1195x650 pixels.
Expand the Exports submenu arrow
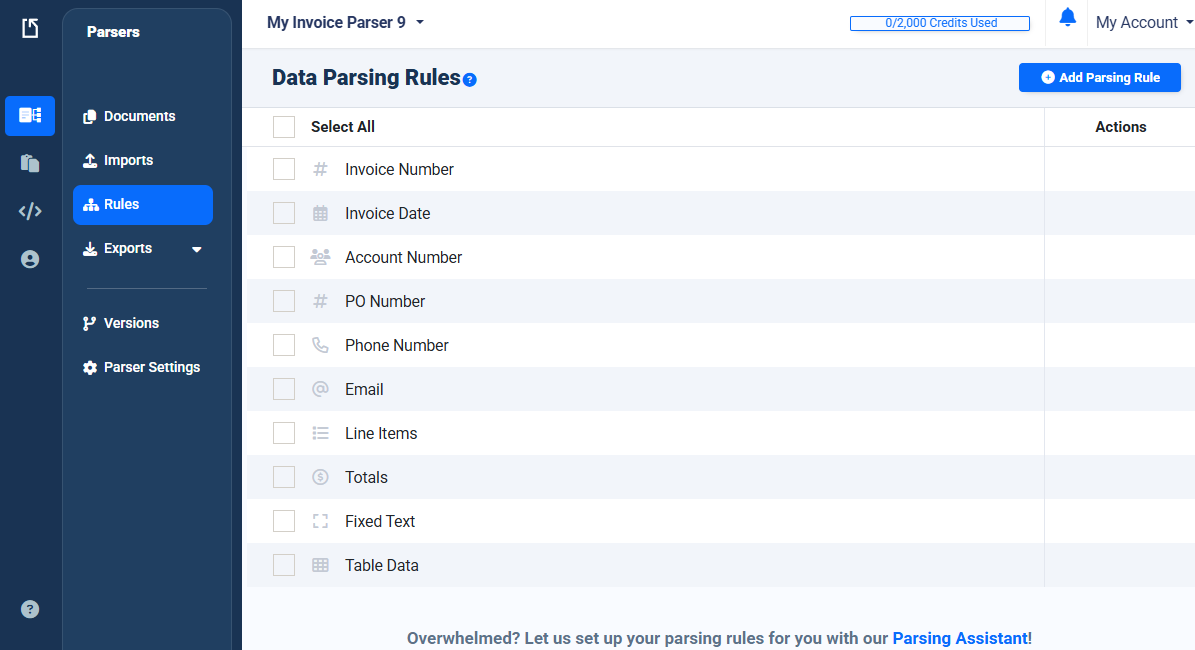tap(197, 249)
